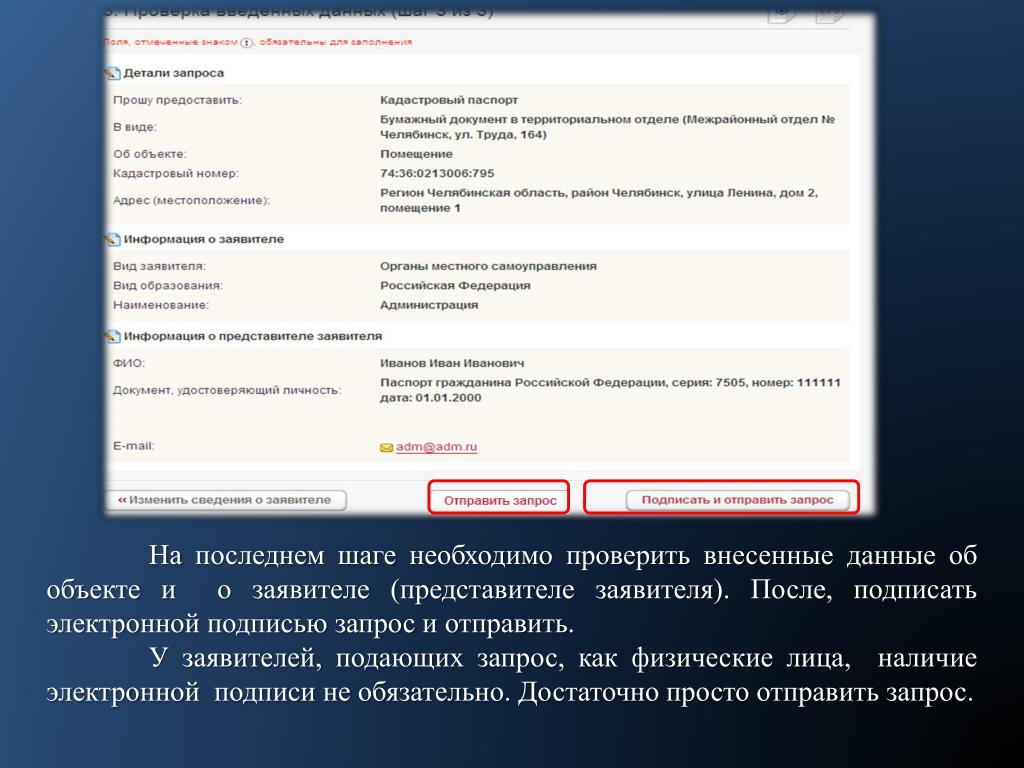
Task: Click the ФИО label
Action: tap(129, 363)
